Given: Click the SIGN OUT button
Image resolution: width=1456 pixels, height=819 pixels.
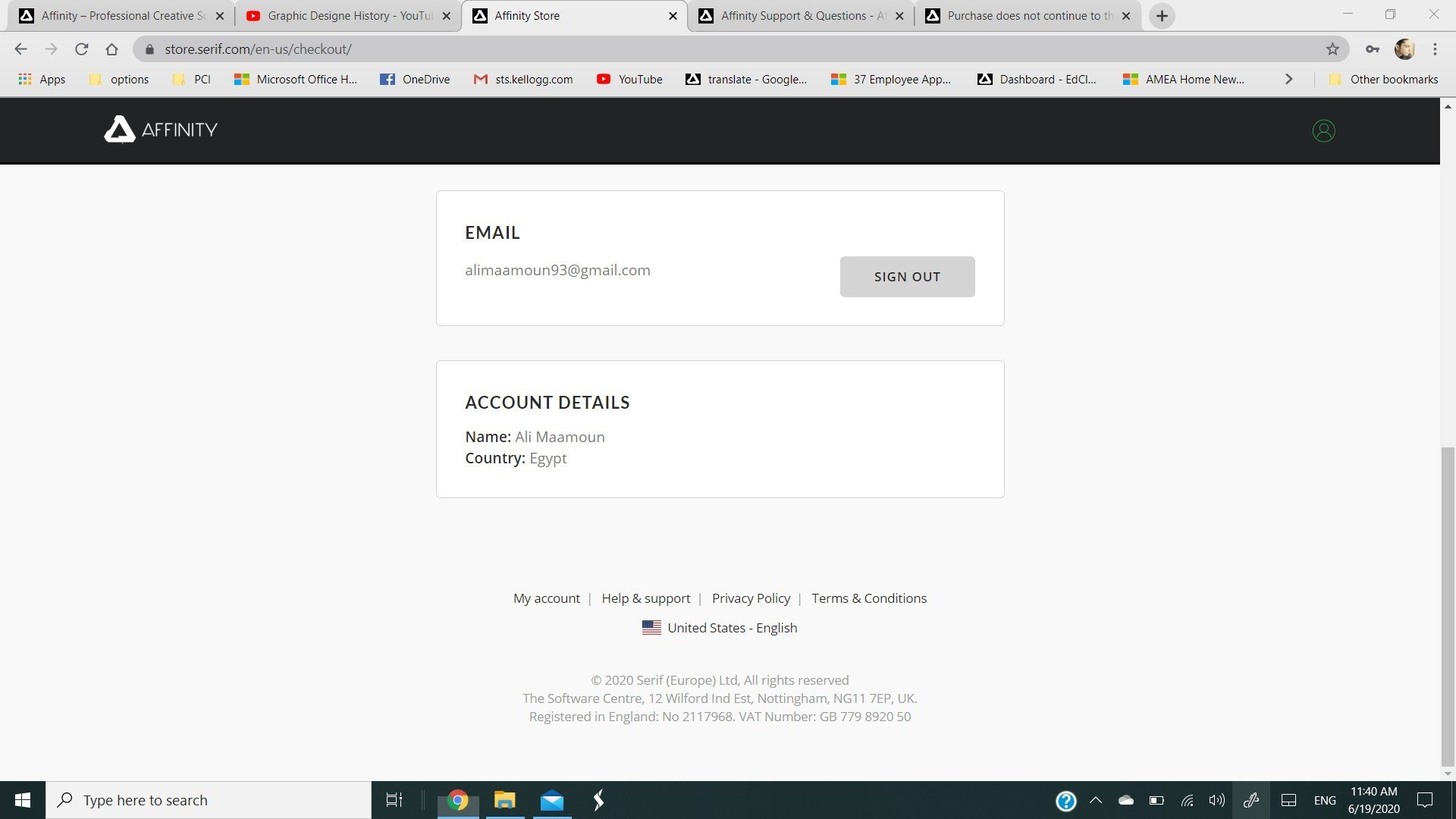Looking at the screenshot, I should [x=907, y=277].
